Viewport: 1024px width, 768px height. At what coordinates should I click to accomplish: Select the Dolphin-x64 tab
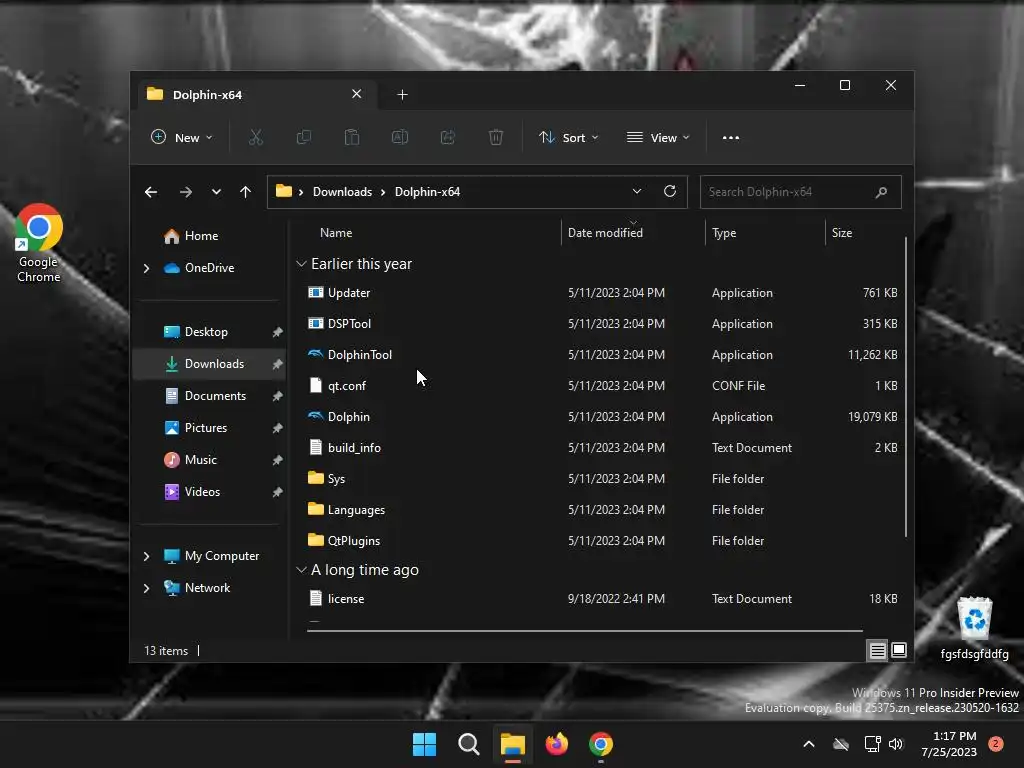[x=255, y=95]
